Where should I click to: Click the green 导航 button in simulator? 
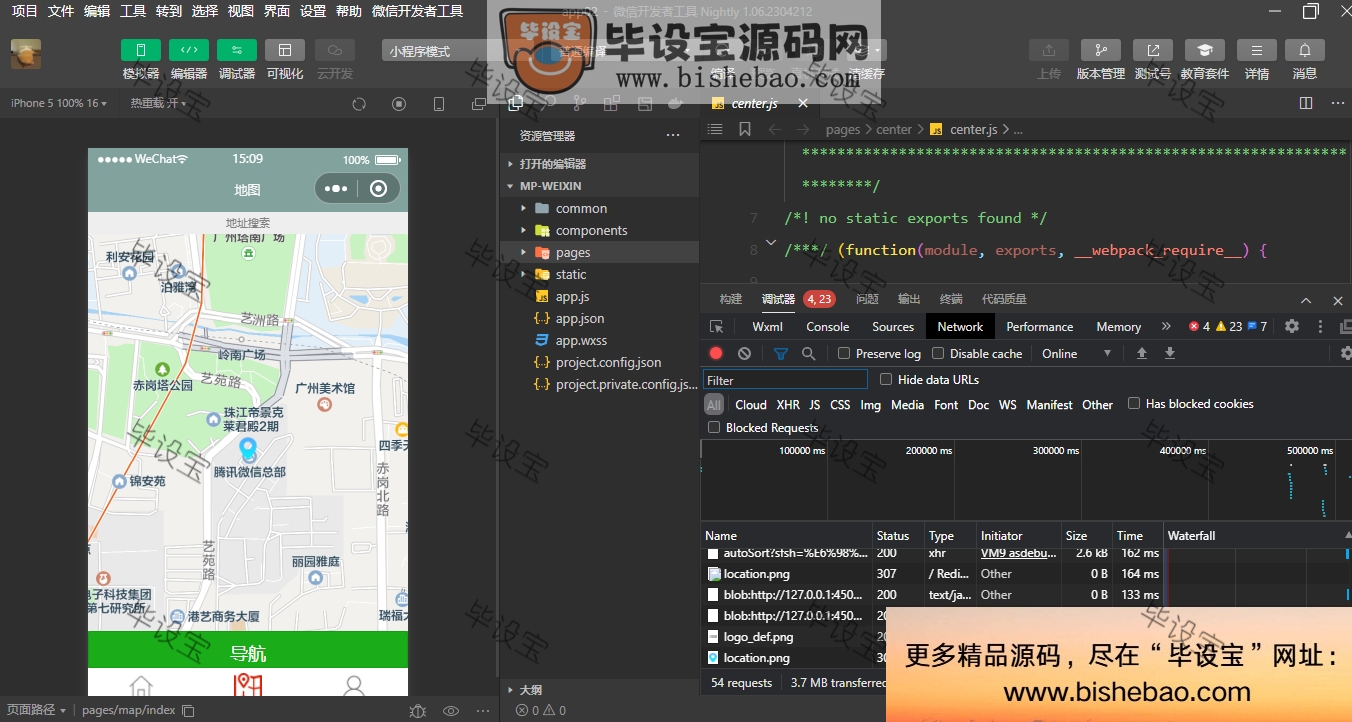(x=248, y=650)
